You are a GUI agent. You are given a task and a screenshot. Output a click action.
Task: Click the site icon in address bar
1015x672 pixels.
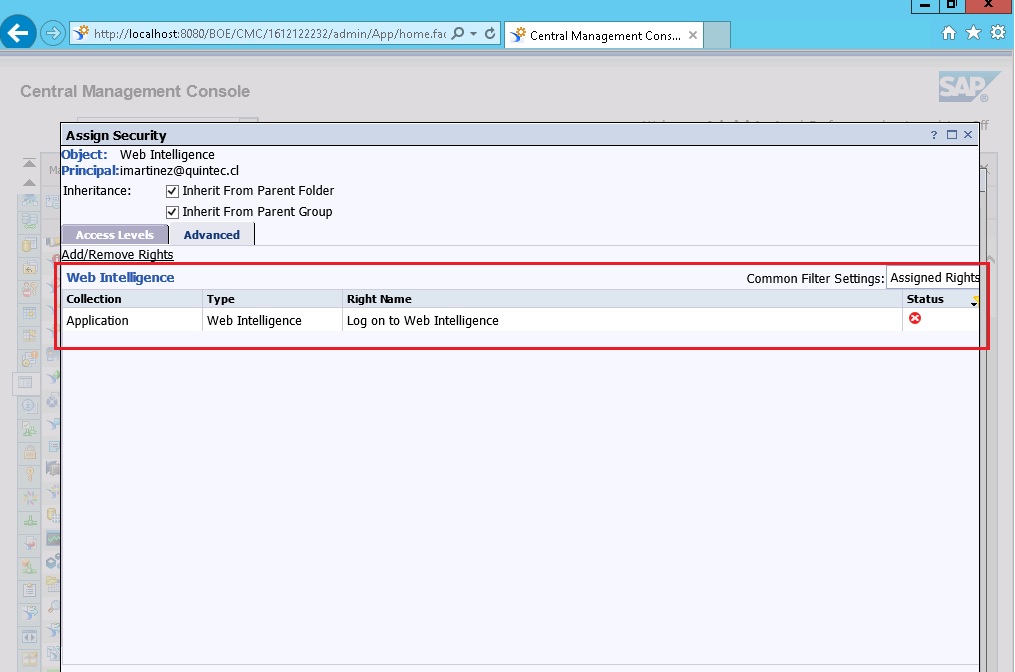[81, 33]
